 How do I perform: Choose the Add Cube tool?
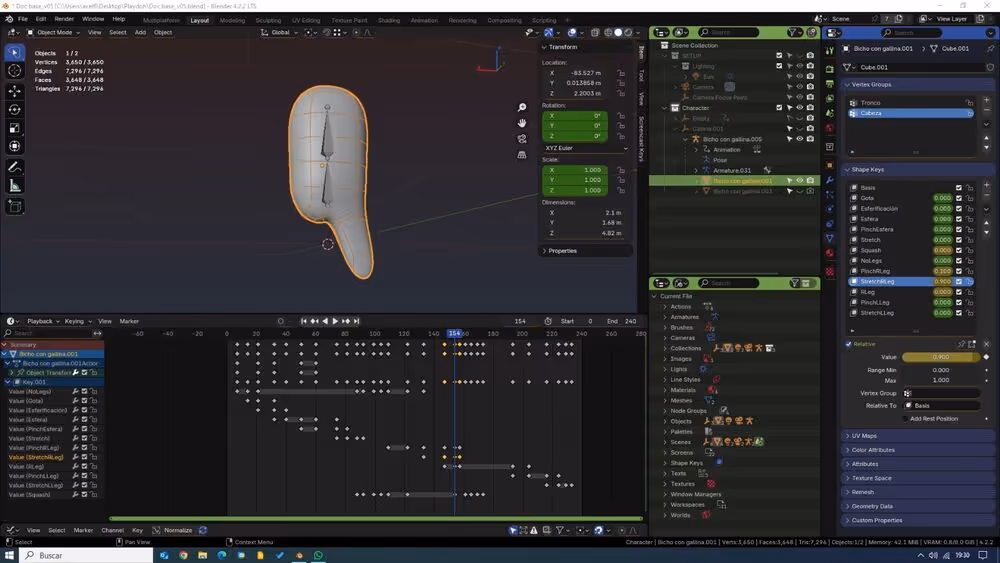point(15,206)
